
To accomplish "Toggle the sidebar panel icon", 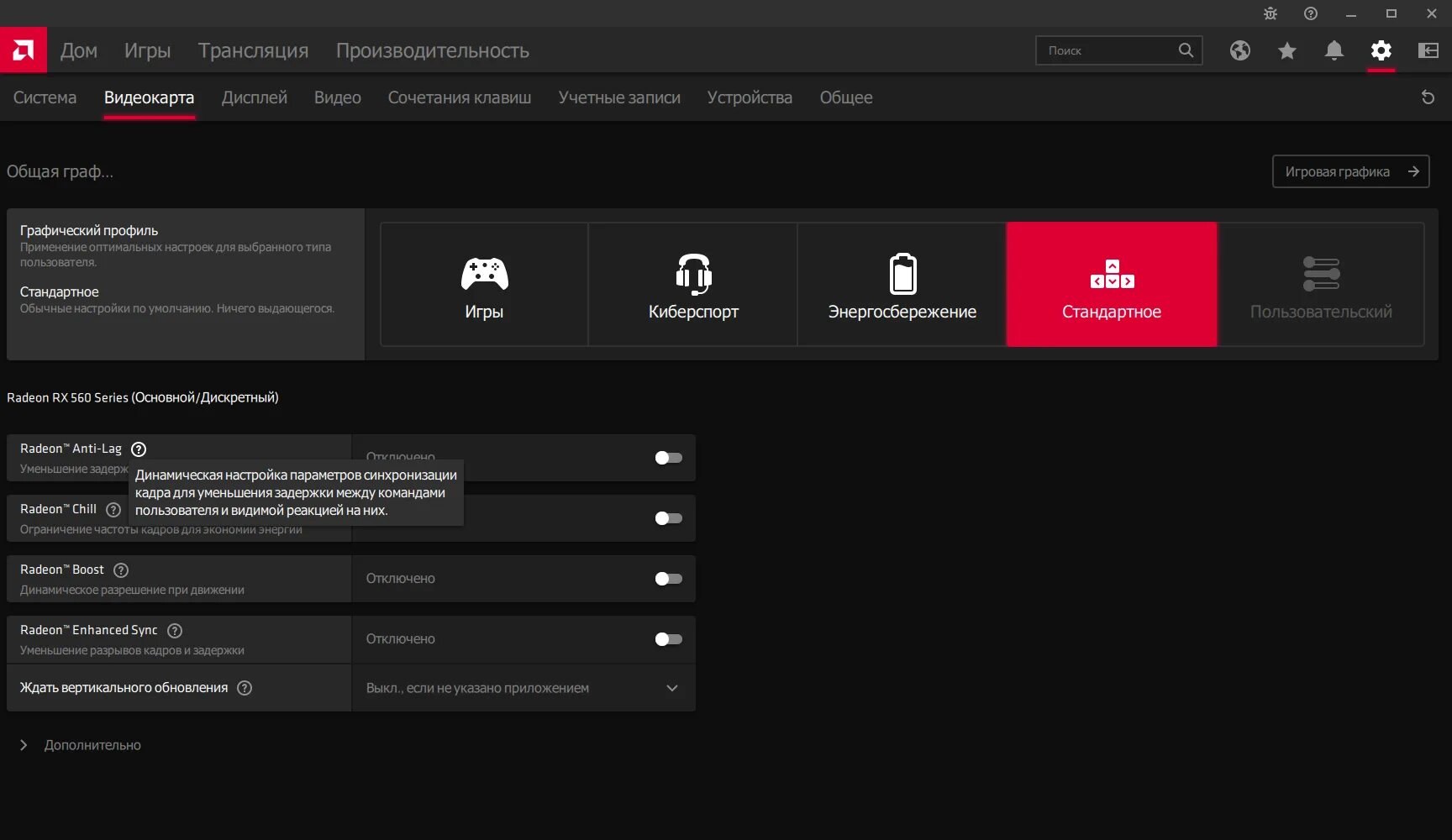I will coord(1428,50).
